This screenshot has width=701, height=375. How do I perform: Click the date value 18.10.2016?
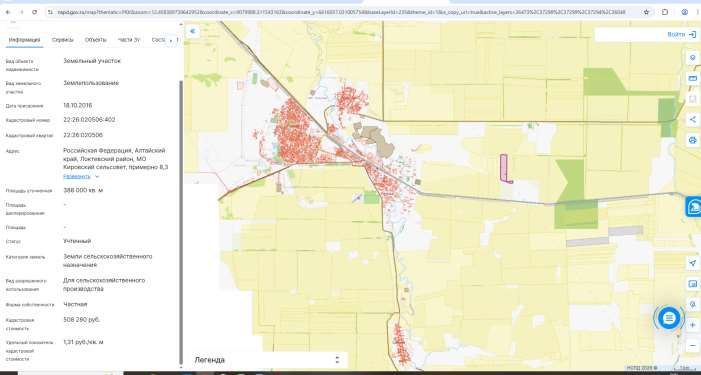[78, 105]
